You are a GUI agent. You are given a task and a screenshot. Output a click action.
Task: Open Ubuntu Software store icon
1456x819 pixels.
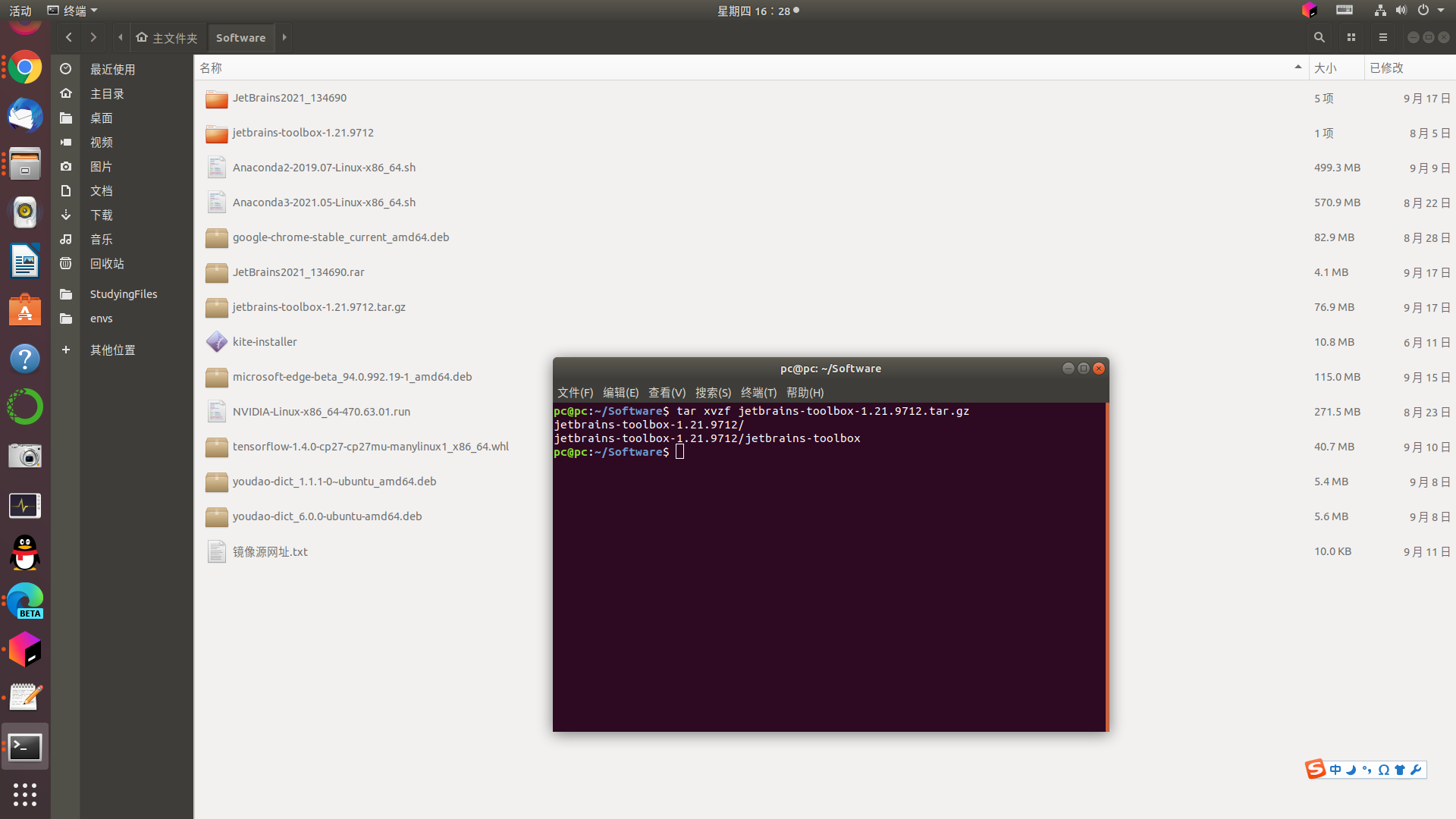point(25,310)
